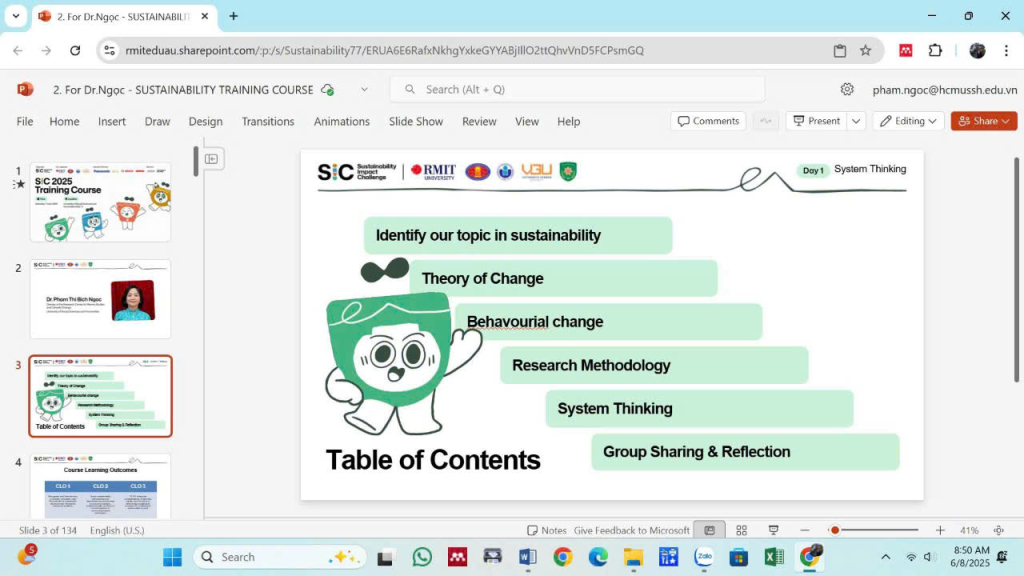Start slideshow from status bar icon
The image size is (1024, 576).
773,530
